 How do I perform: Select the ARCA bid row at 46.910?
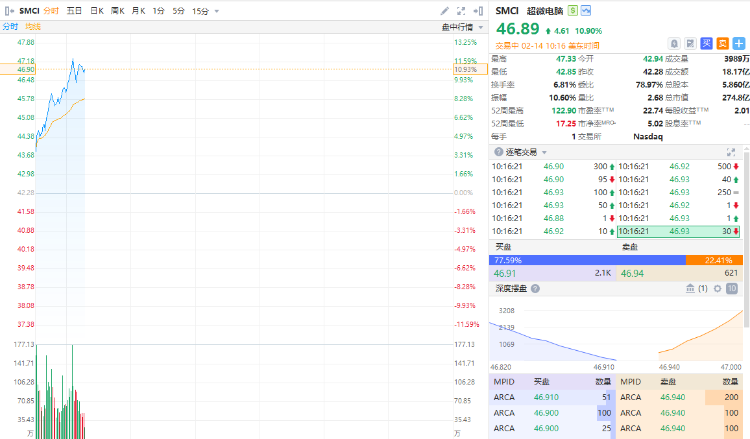(x=552, y=397)
